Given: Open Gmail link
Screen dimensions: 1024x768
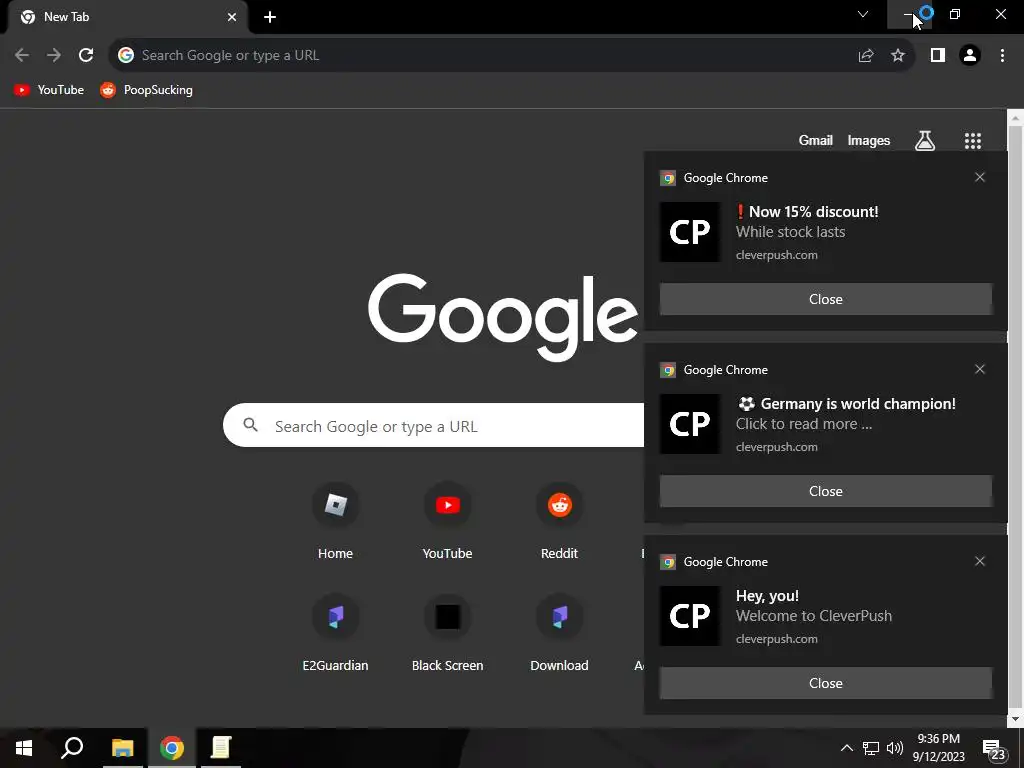Looking at the screenshot, I should tap(816, 140).
